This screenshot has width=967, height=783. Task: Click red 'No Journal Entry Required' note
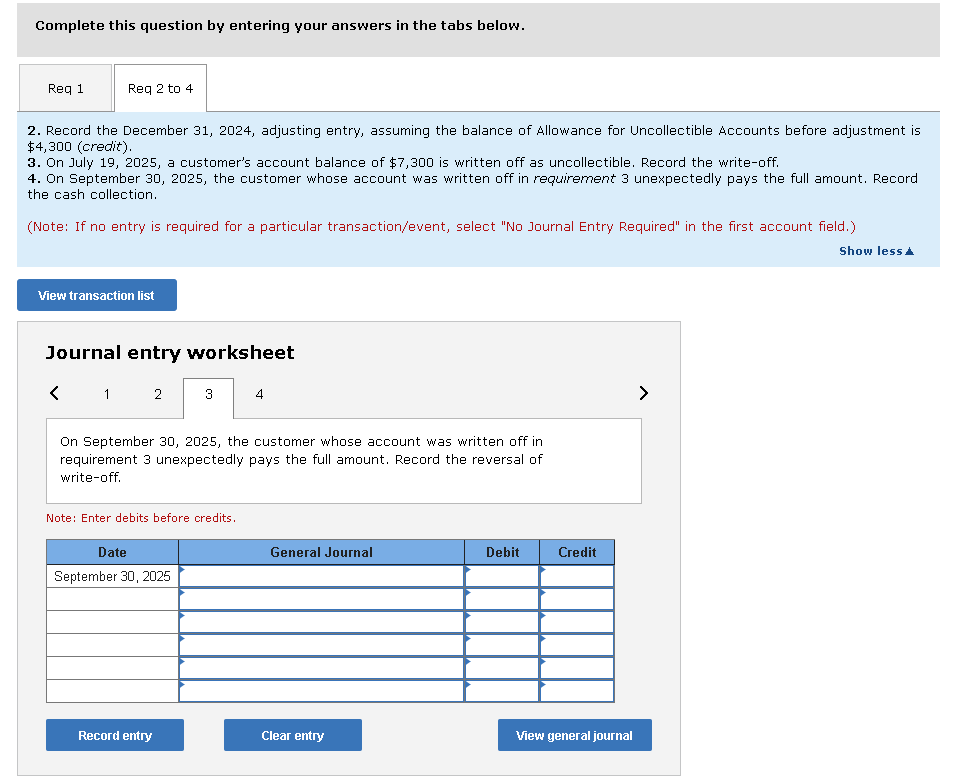click(442, 226)
